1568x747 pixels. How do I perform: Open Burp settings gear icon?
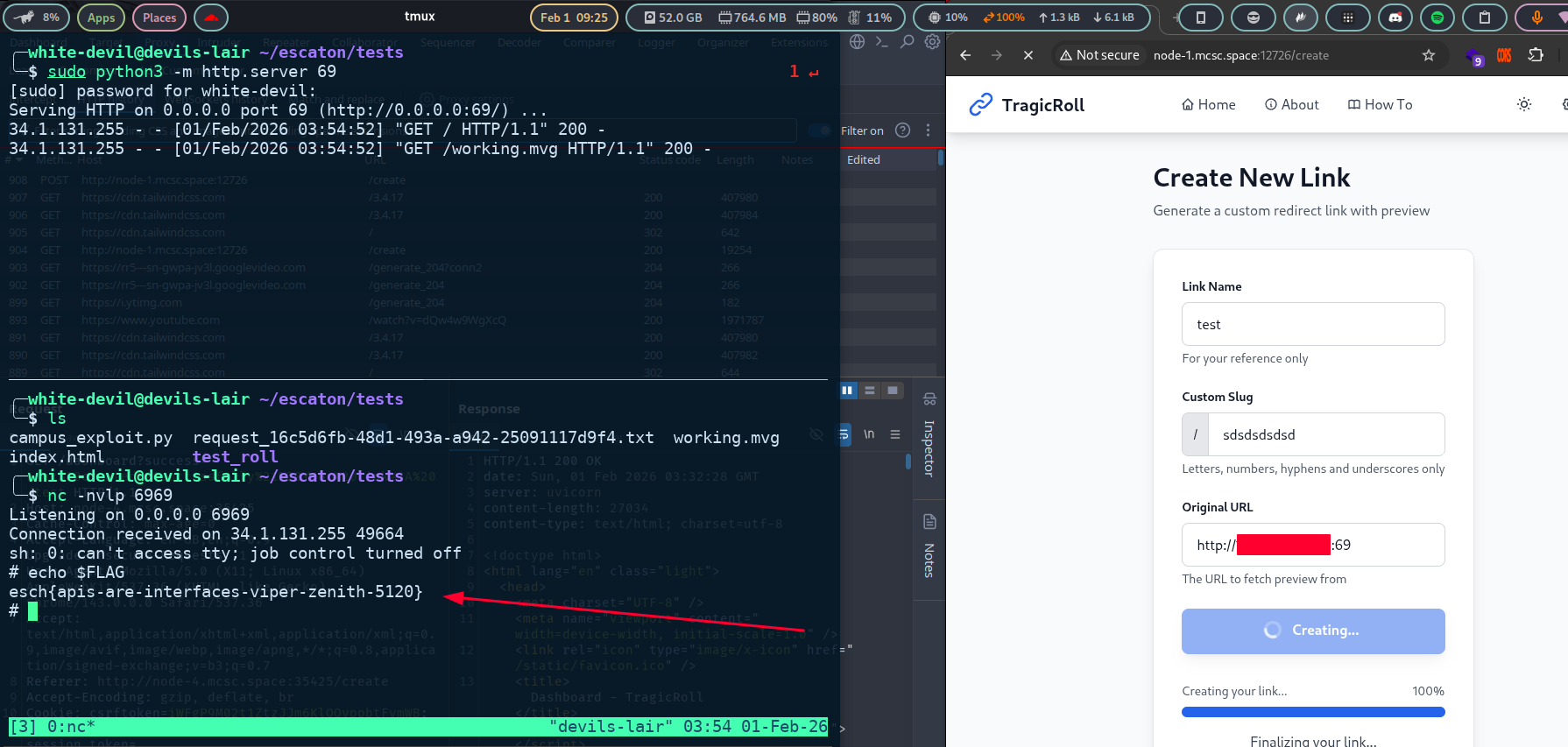[932, 42]
